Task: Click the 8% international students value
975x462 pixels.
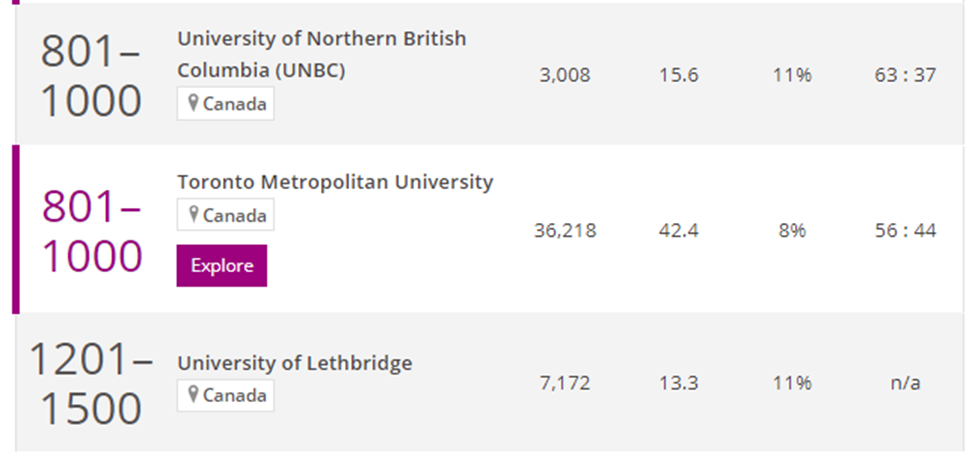Action: click(791, 231)
